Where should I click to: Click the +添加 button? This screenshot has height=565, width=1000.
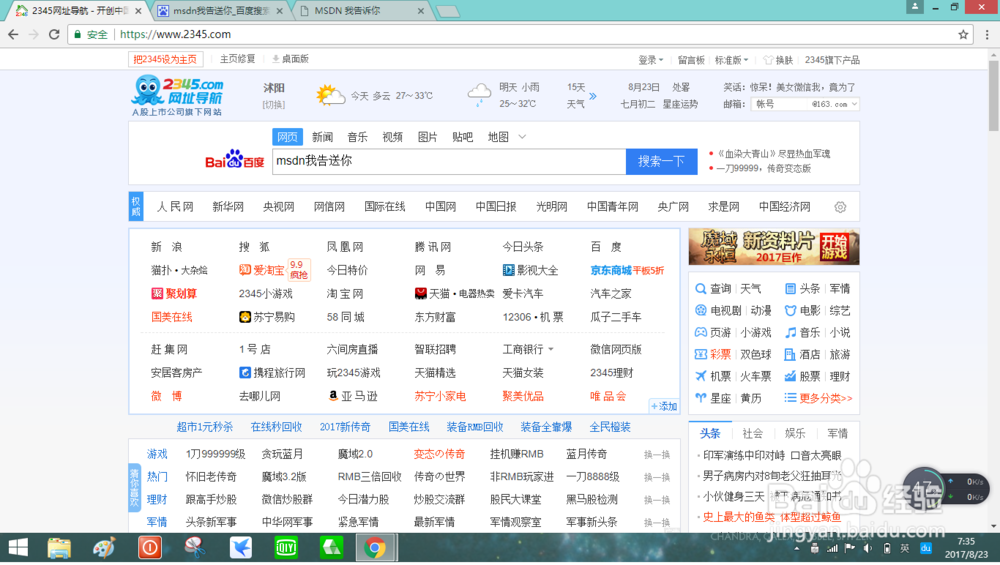point(664,406)
